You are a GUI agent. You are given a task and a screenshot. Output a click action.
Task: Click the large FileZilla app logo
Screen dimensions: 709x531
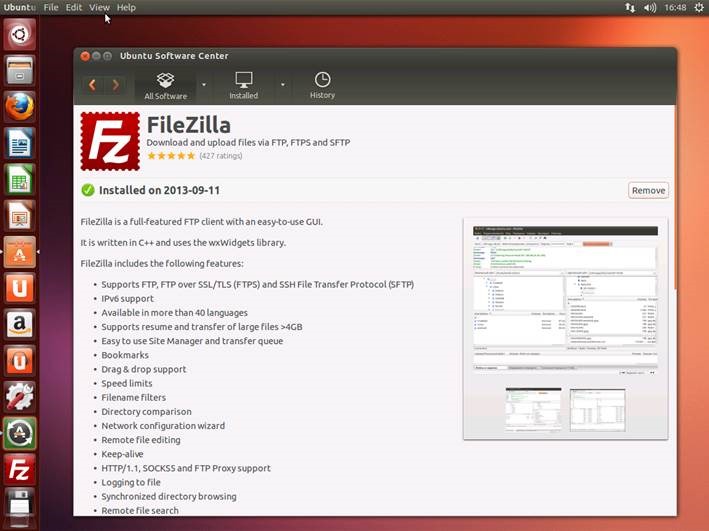point(110,141)
